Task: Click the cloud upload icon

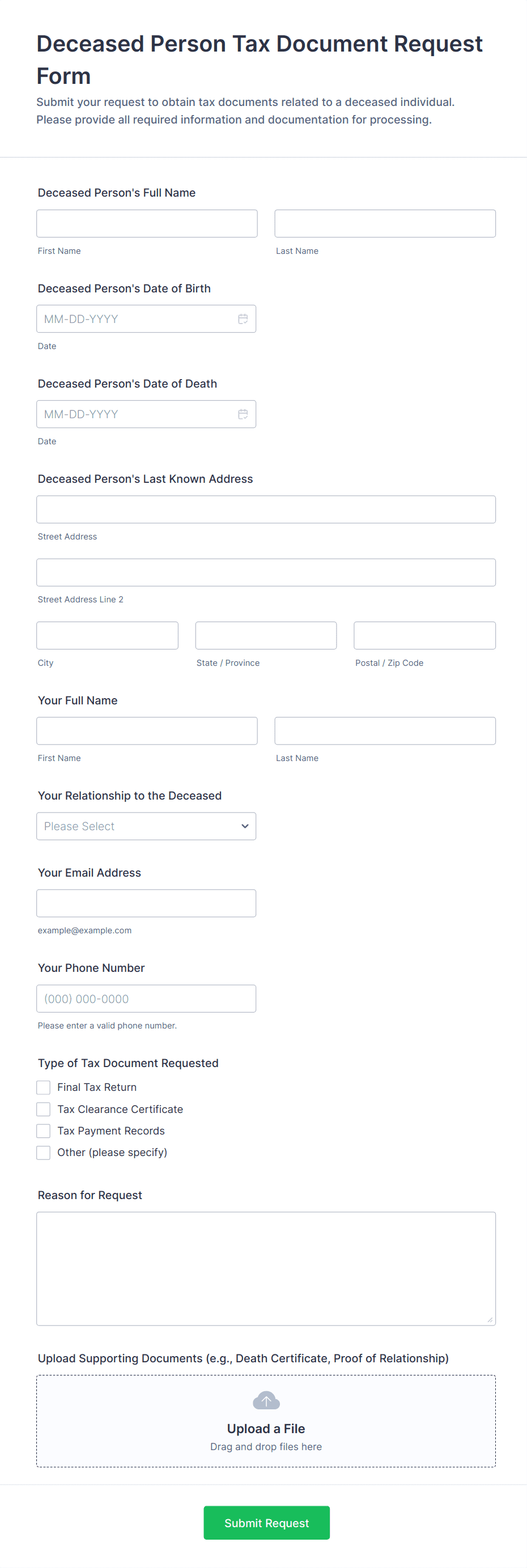Action: (266, 1400)
